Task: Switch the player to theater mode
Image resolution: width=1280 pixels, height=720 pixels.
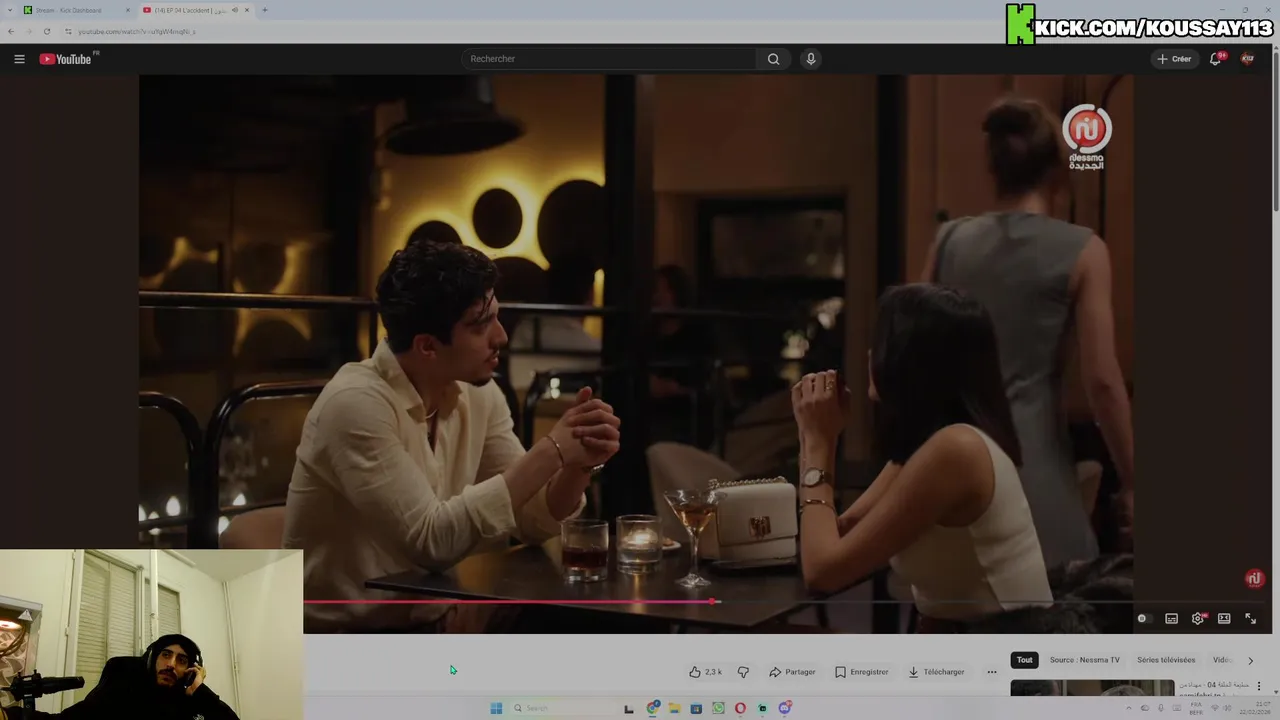Action: pos(1224,619)
